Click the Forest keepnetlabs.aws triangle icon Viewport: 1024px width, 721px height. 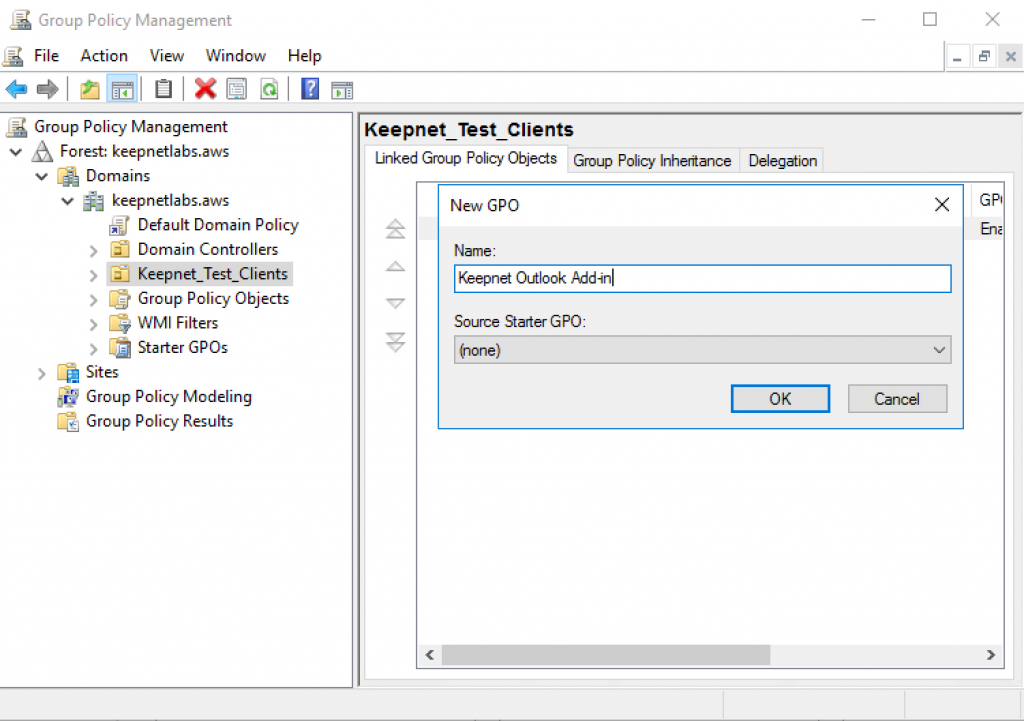pos(42,152)
